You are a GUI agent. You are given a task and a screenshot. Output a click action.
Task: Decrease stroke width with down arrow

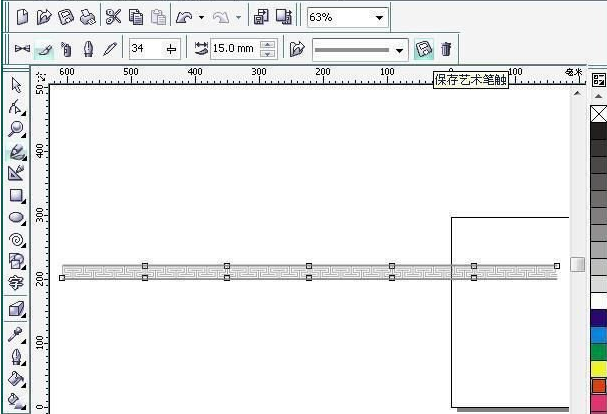pyautogui.click(x=267, y=54)
